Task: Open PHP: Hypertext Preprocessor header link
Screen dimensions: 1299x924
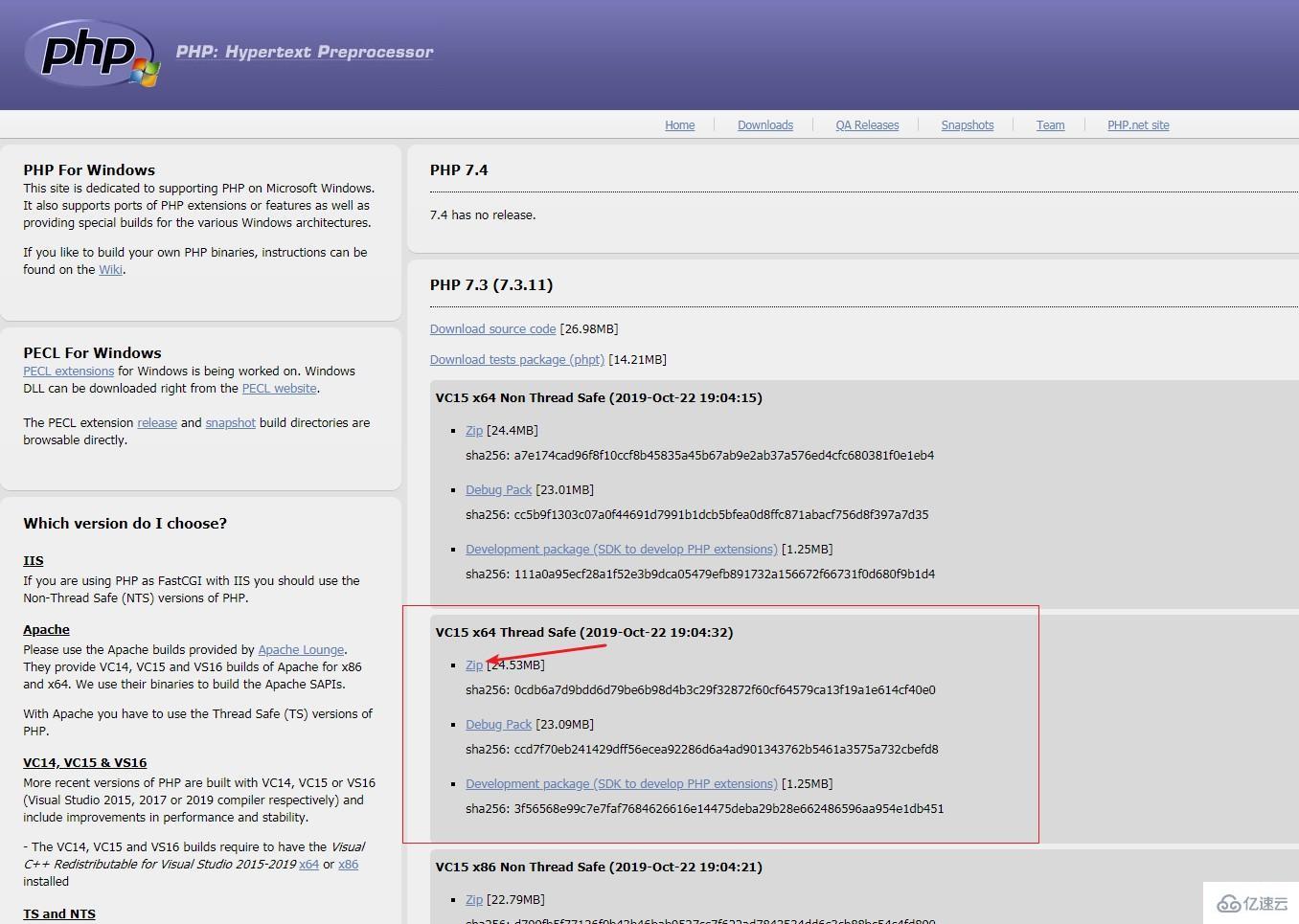Action: tap(305, 52)
